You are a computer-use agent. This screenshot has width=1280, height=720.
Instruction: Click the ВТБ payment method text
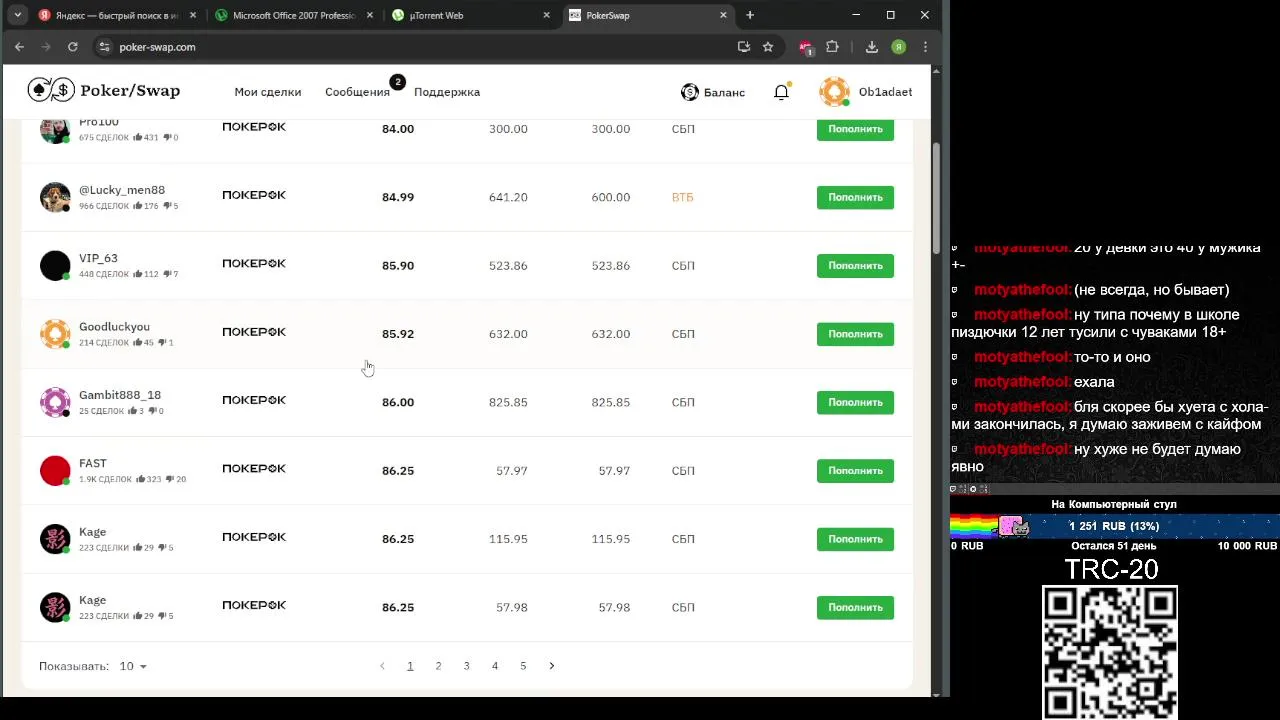[x=682, y=197]
